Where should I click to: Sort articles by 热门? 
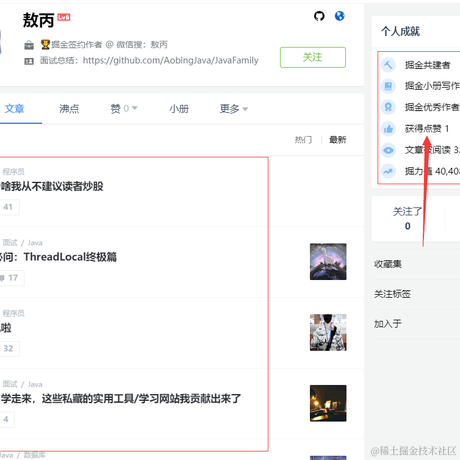303,140
